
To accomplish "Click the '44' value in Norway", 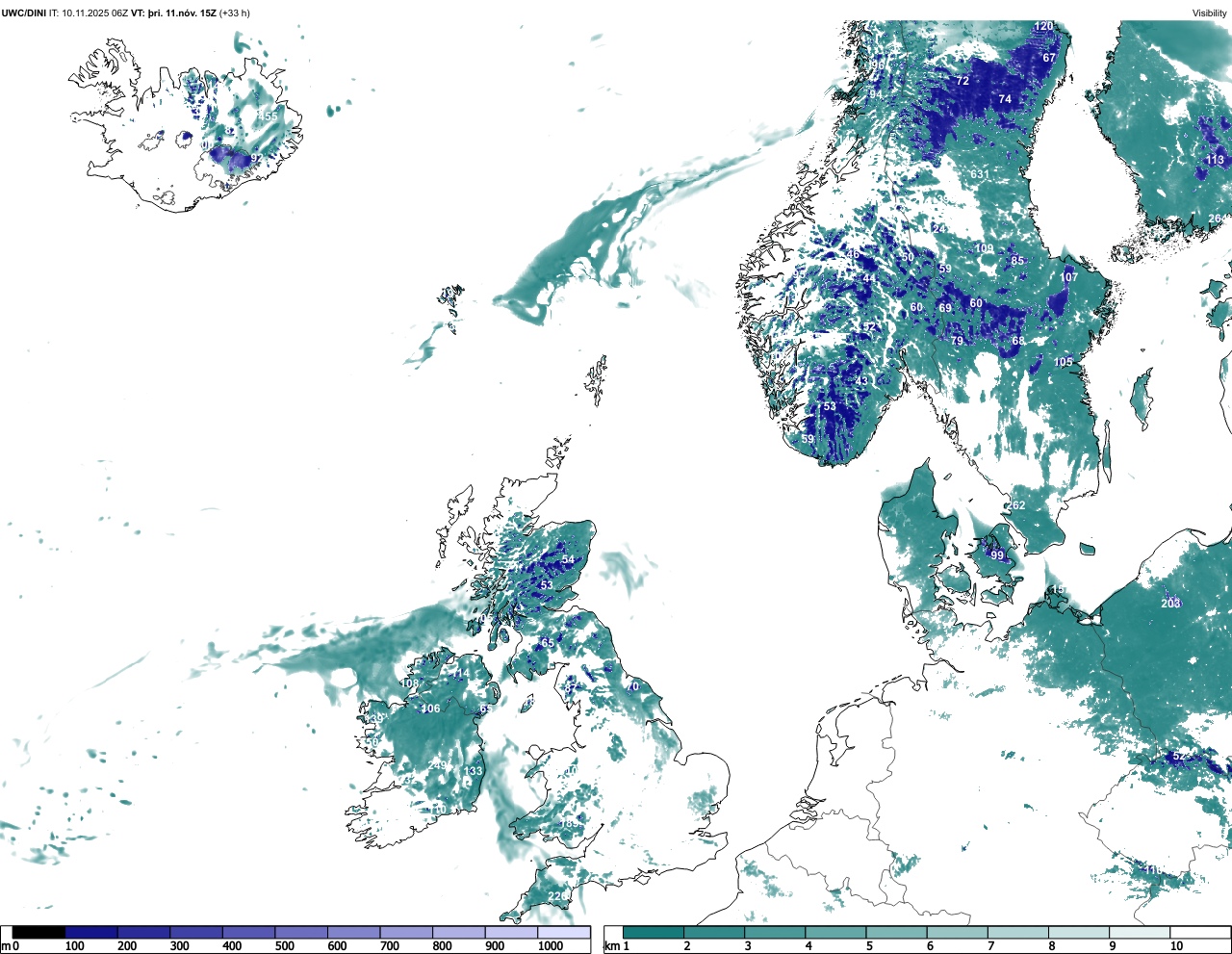I will coord(869,278).
